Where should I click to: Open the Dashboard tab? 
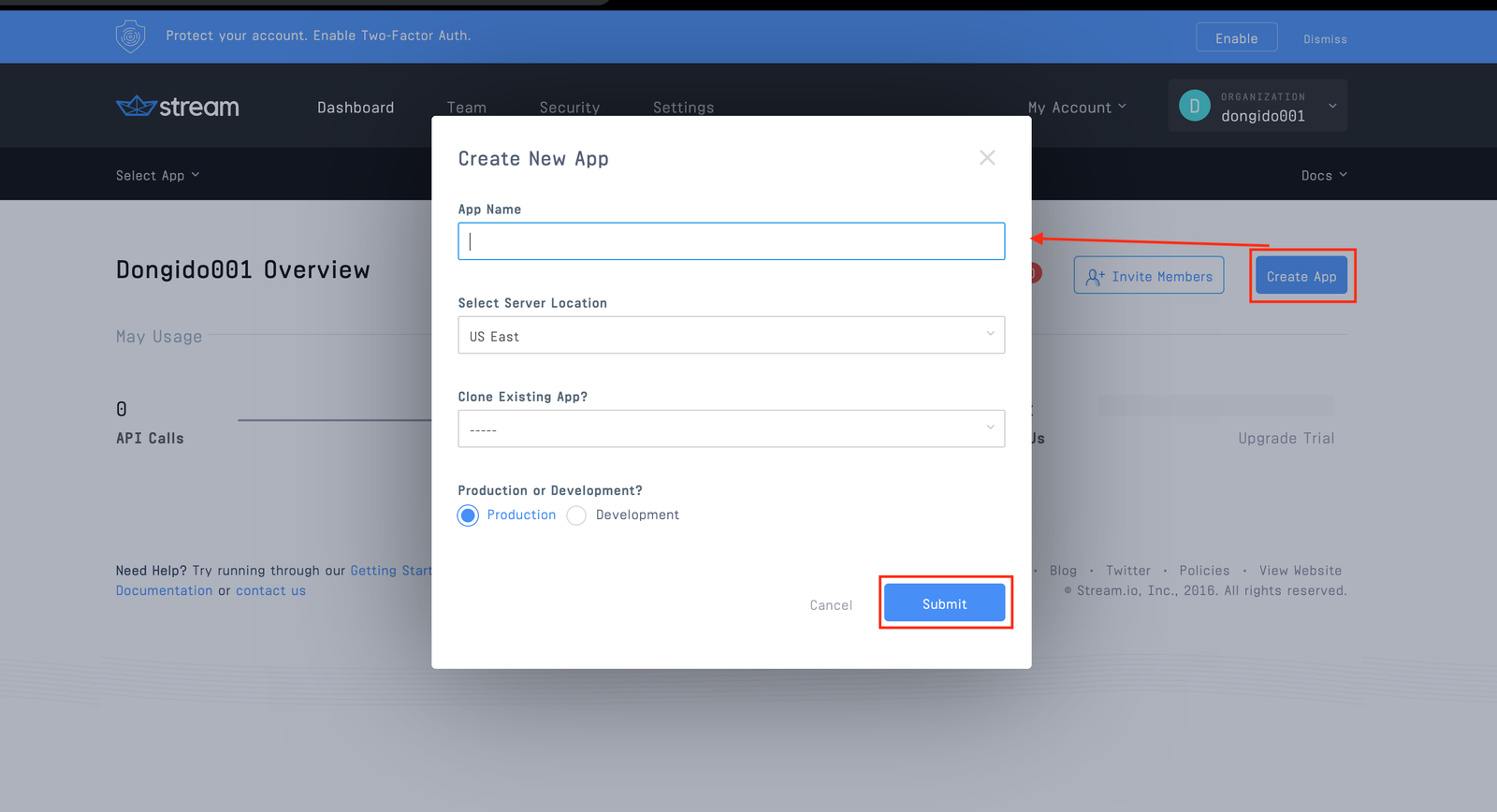tap(356, 108)
